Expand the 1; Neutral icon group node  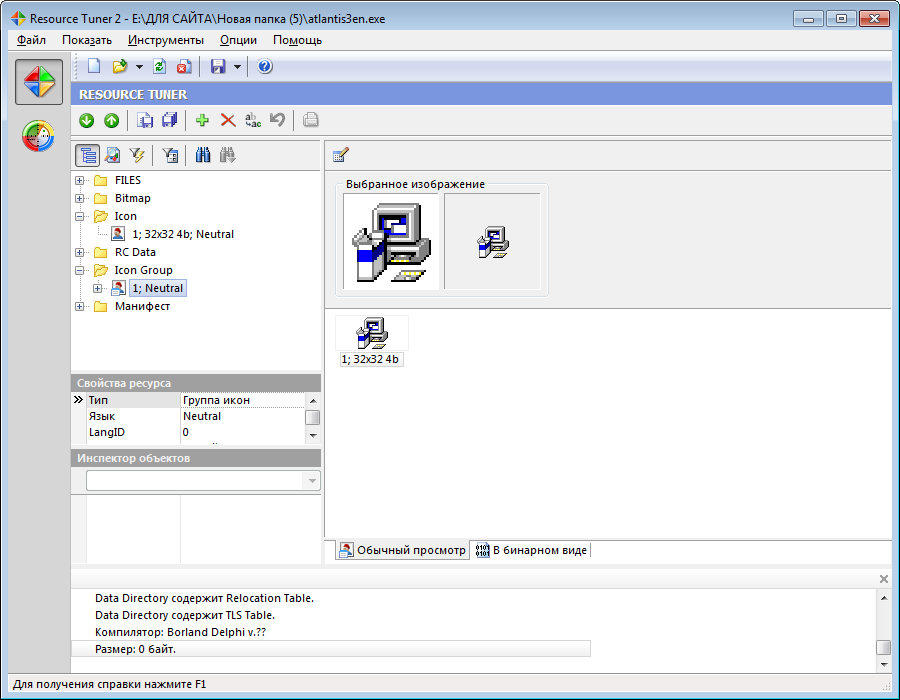click(98, 288)
